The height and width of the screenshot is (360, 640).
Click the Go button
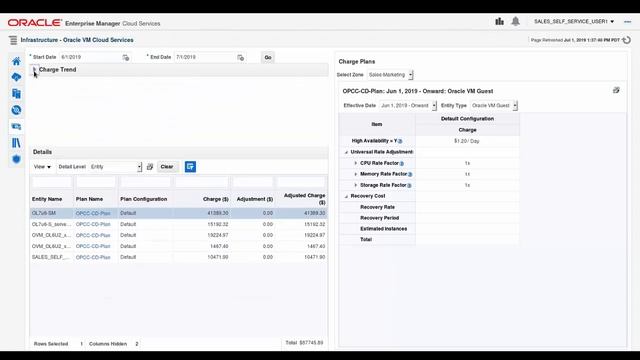point(268,58)
